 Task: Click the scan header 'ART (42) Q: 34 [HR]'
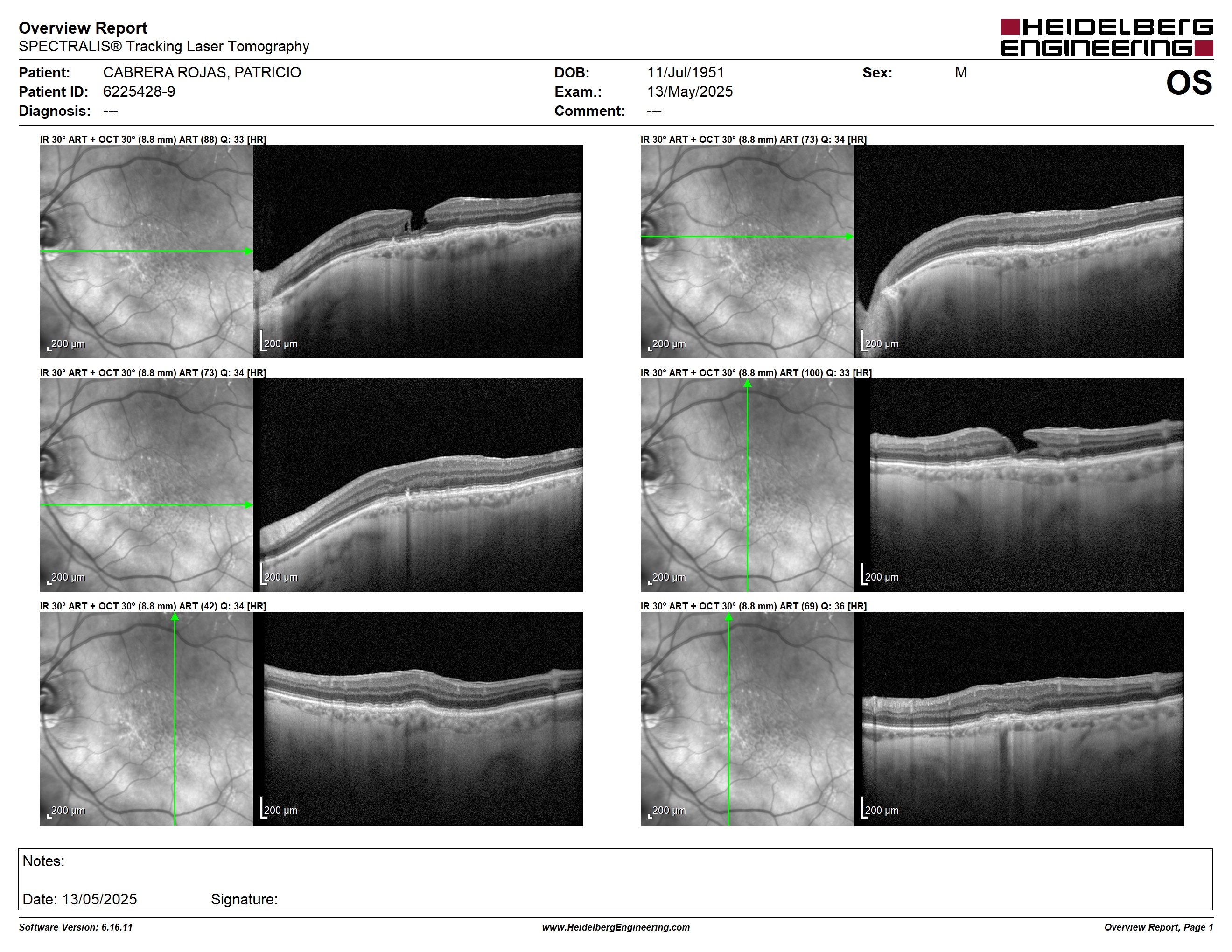click(x=222, y=606)
